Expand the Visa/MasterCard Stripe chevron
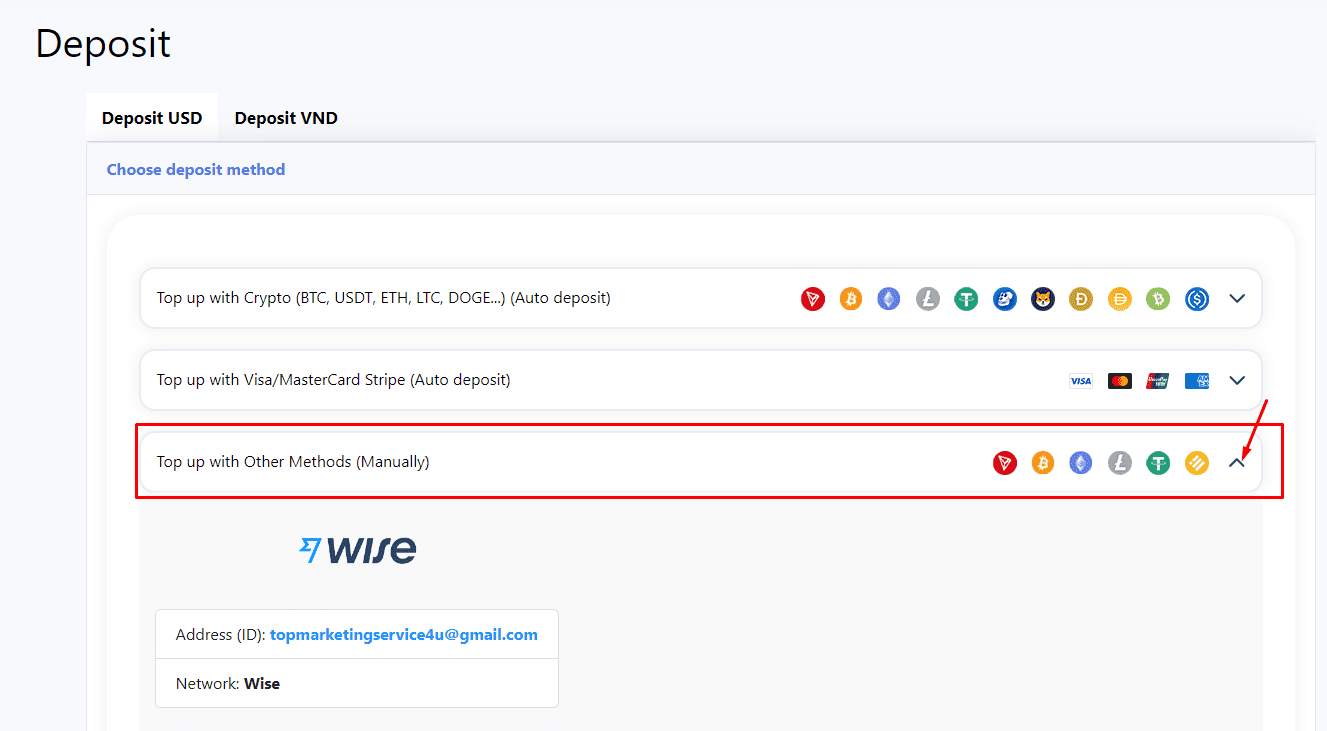This screenshot has width=1327, height=731. (x=1237, y=380)
